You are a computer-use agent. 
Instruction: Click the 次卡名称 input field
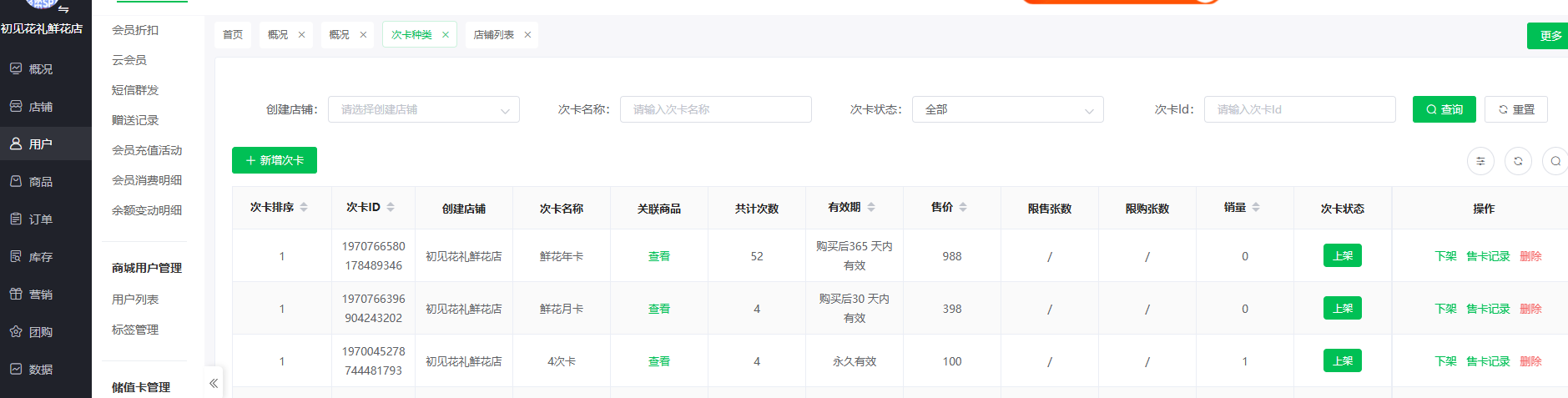tap(715, 110)
